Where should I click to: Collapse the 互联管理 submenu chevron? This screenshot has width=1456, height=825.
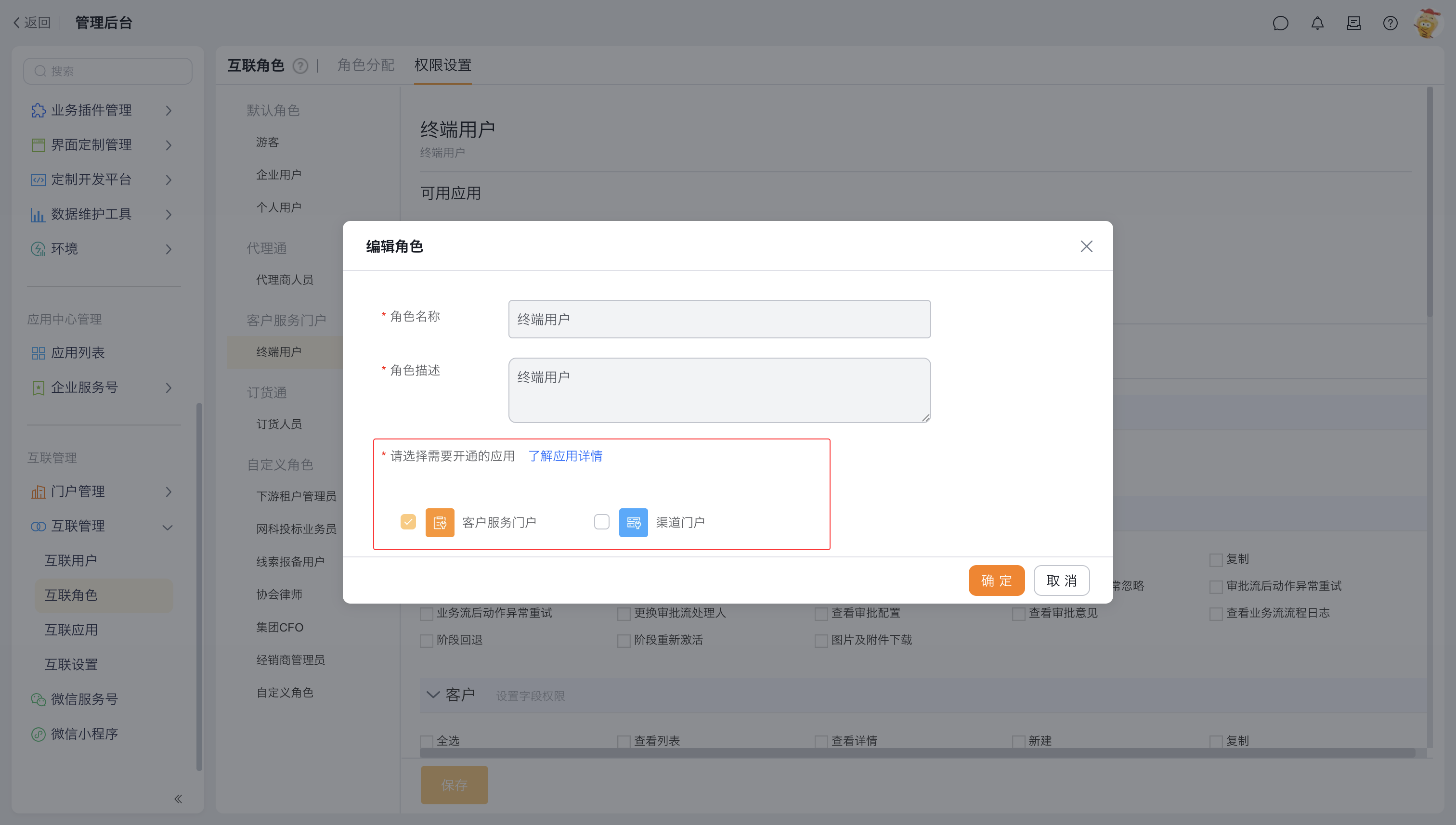point(168,527)
